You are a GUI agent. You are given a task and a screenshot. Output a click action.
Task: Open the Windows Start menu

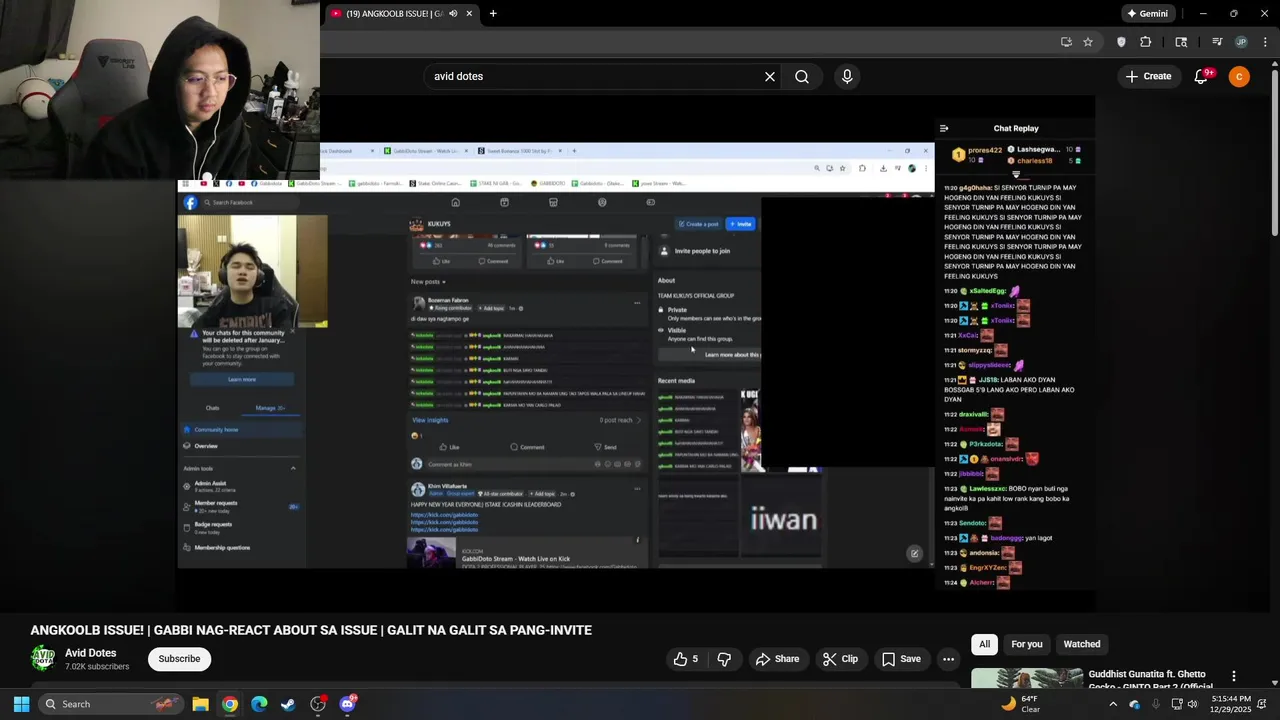click(21, 704)
